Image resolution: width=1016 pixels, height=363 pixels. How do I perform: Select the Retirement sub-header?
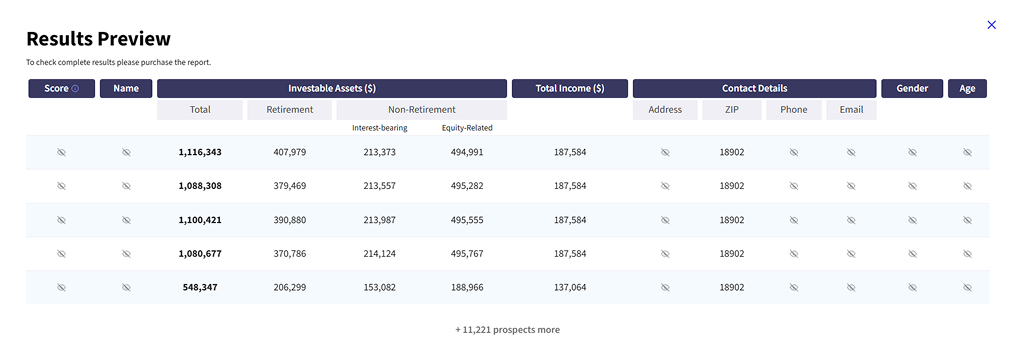coord(290,110)
